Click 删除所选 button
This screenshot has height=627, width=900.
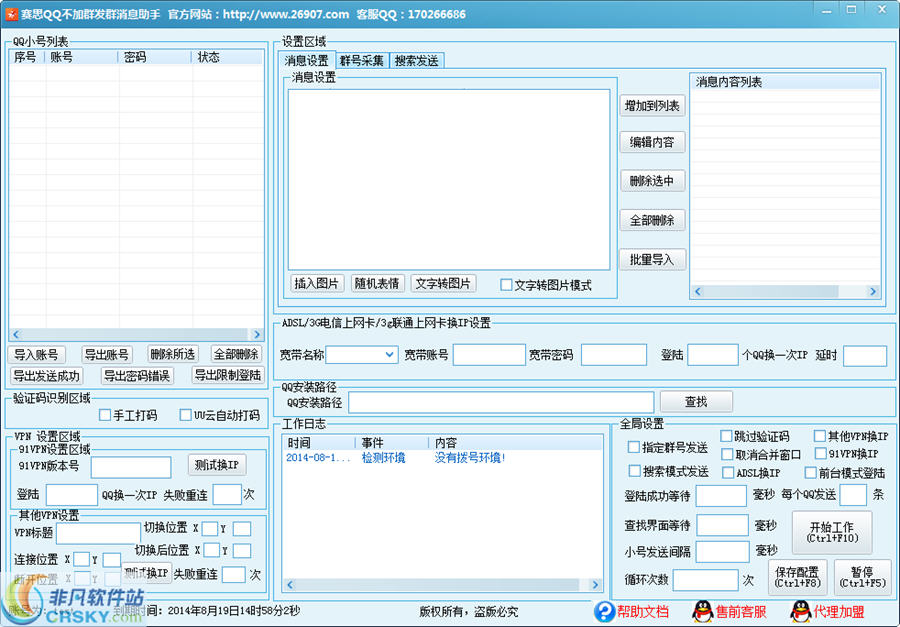click(x=172, y=354)
